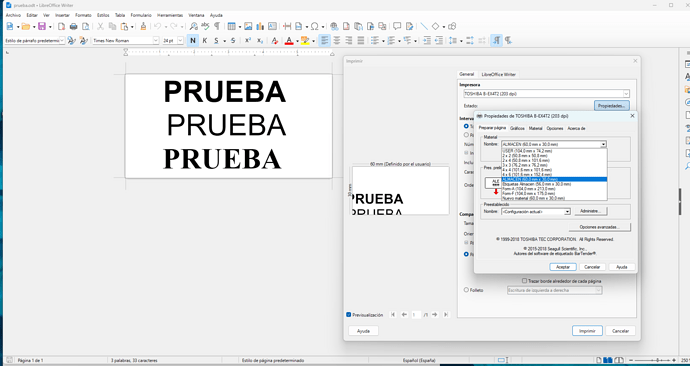Toggle Bold with the N button
This screenshot has height=366, width=690.
tap(193, 40)
